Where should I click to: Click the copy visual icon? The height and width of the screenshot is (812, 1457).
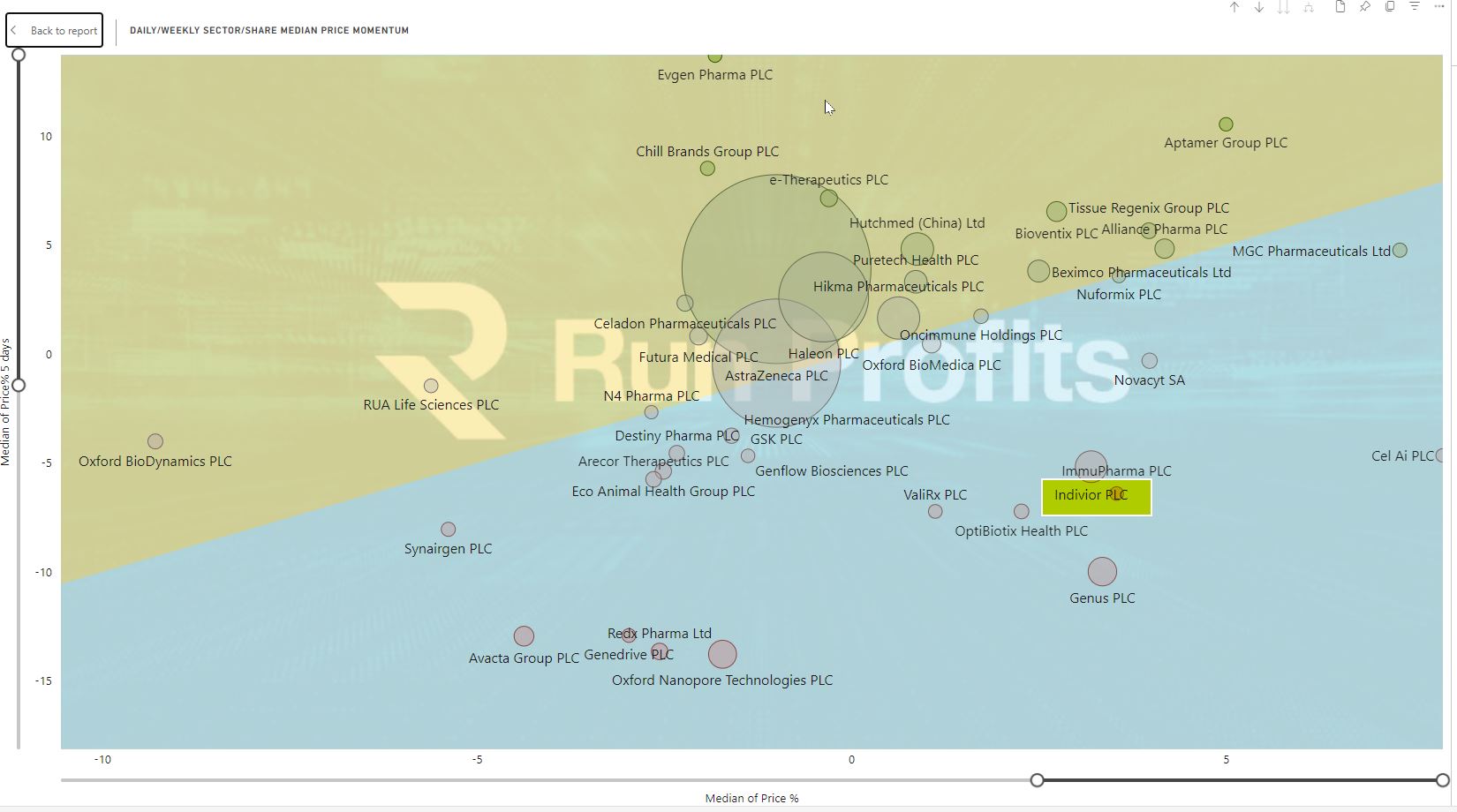click(1390, 7)
